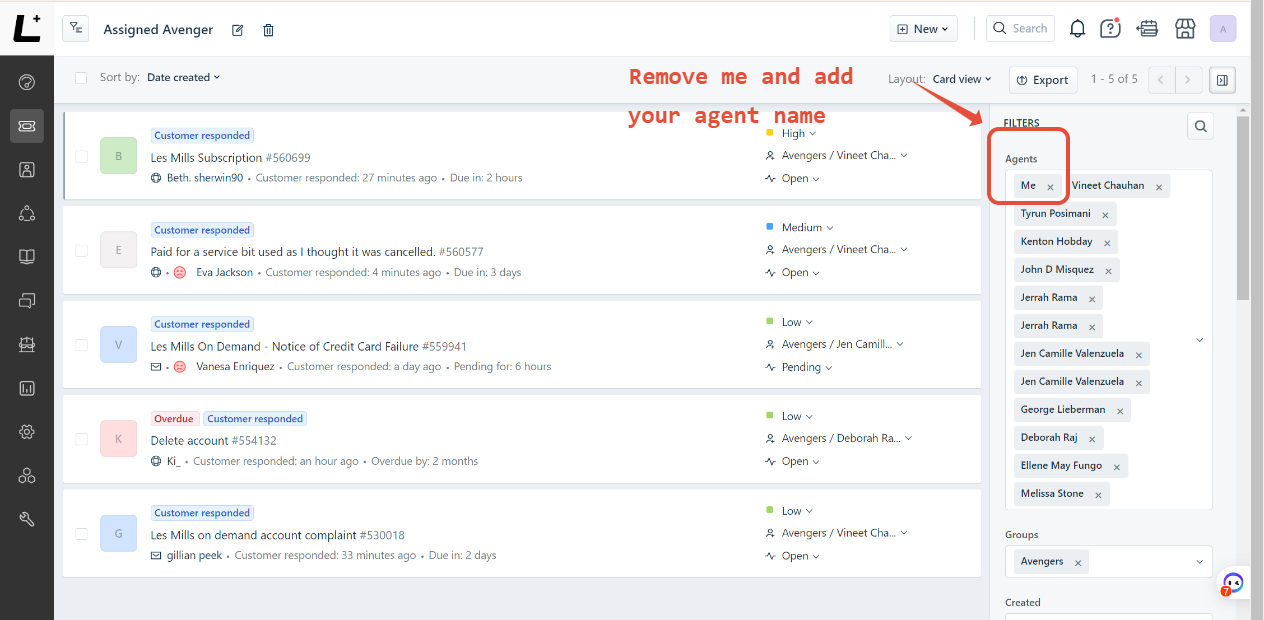Open the sidebar hierarchy nodes icon

[27, 213]
